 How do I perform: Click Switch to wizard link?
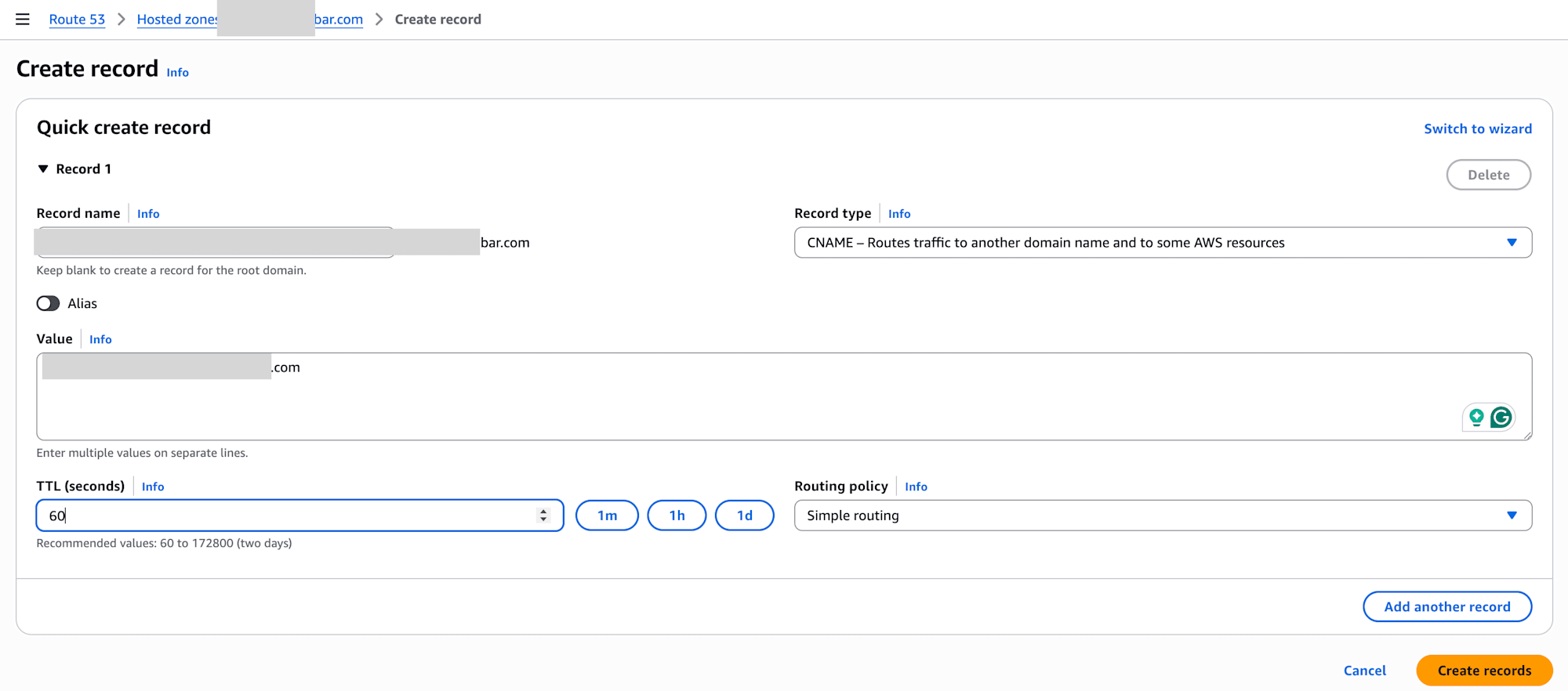[x=1477, y=129]
